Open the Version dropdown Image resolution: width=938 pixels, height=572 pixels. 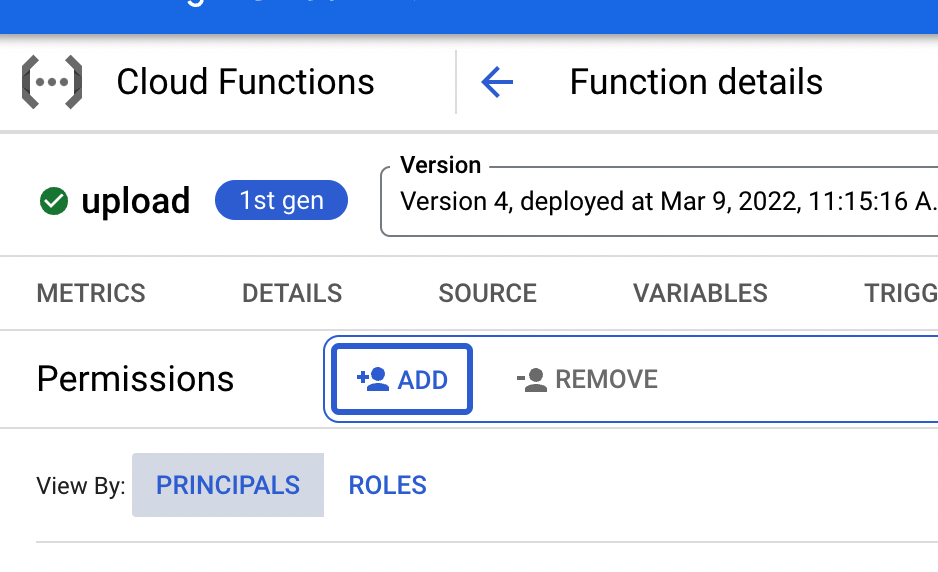pyautogui.click(x=660, y=201)
